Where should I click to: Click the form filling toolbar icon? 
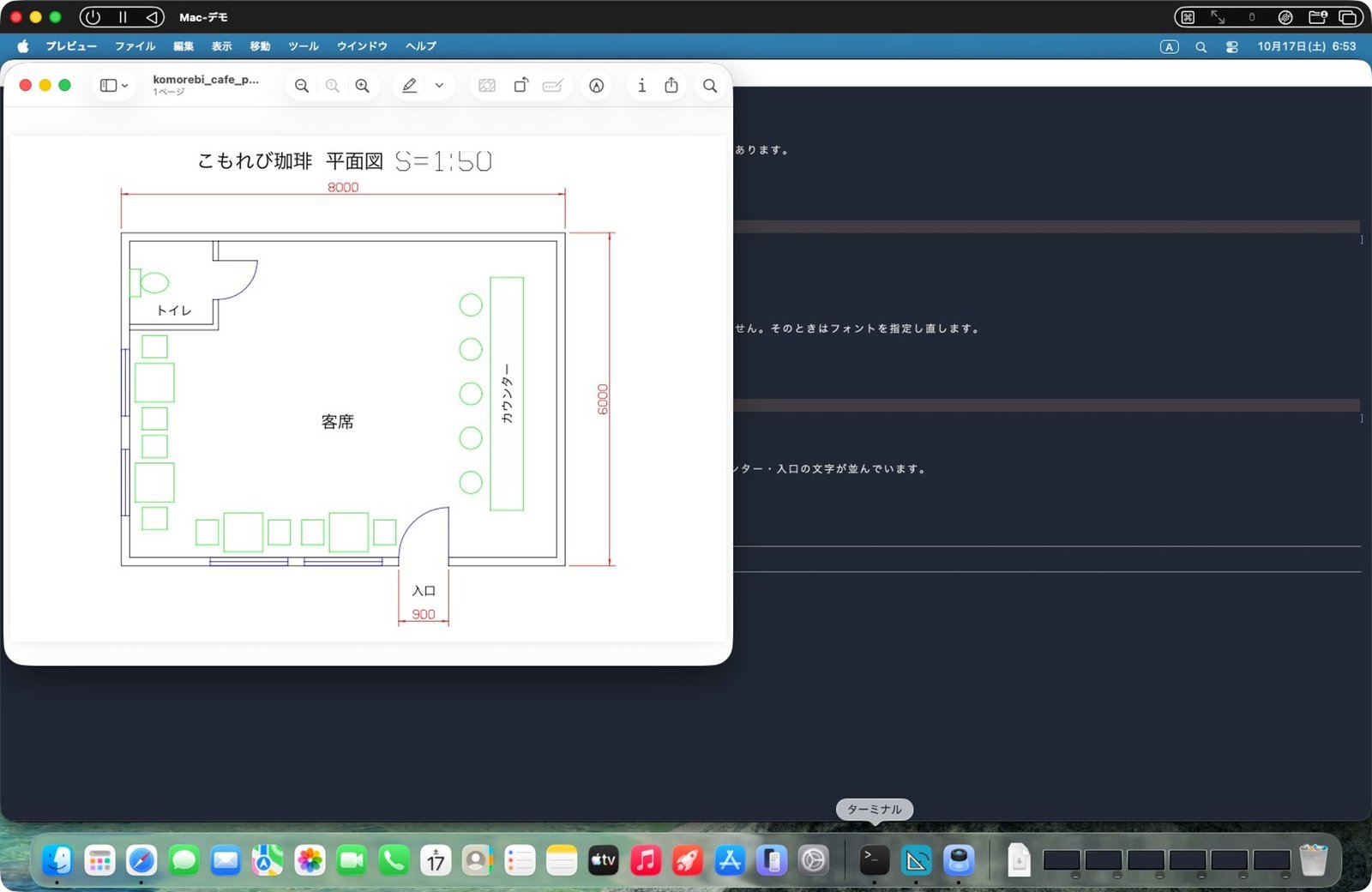point(553,86)
